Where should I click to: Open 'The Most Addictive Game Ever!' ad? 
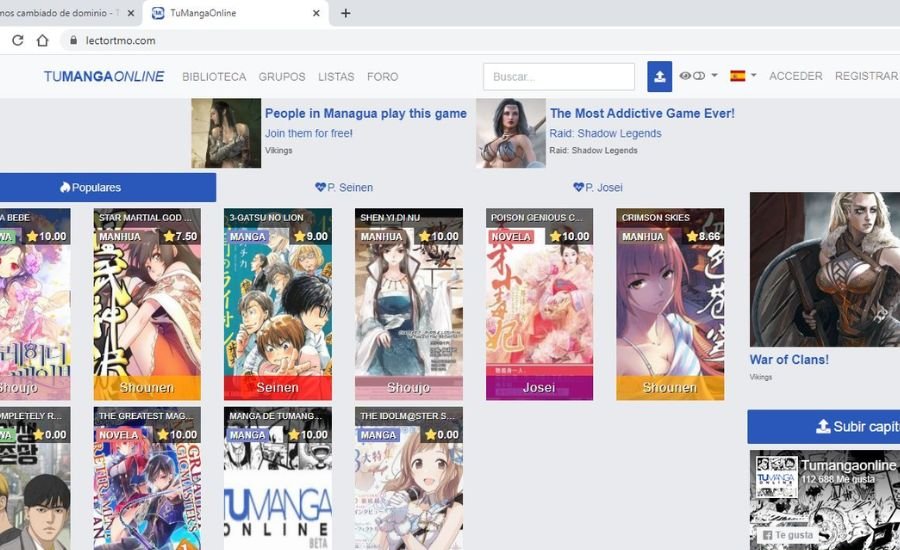[642, 113]
